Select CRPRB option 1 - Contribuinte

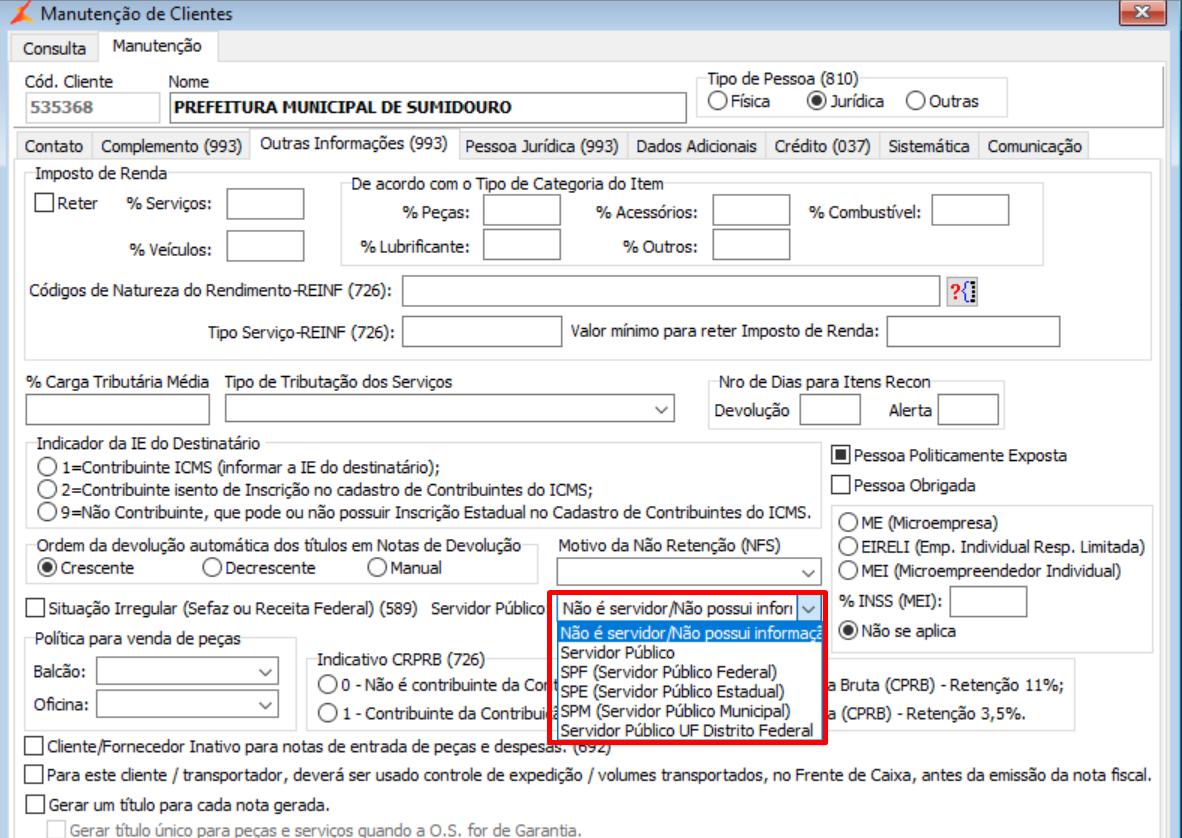coord(327,713)
